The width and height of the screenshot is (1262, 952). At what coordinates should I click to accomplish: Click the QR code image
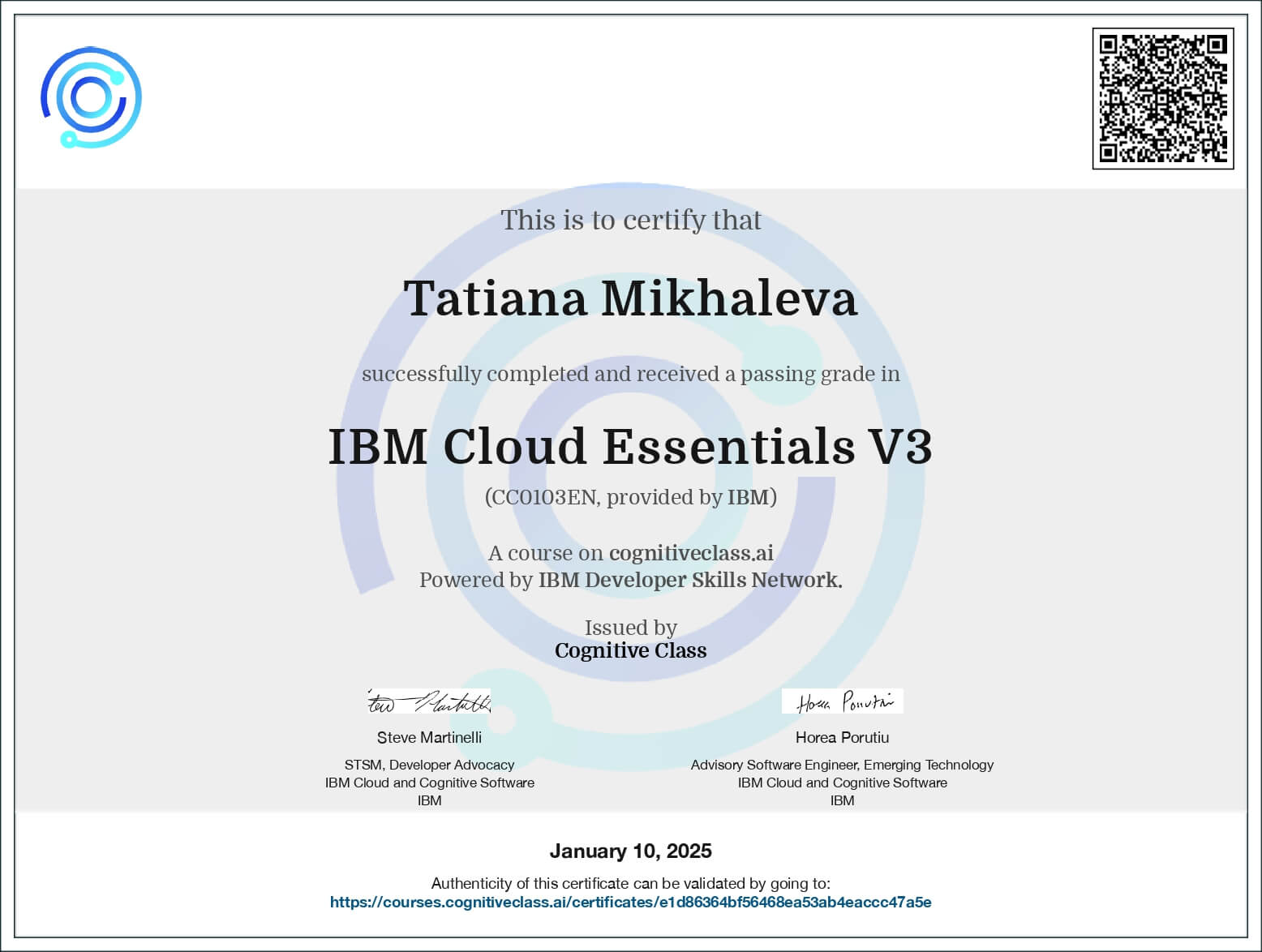[1163, 99]
